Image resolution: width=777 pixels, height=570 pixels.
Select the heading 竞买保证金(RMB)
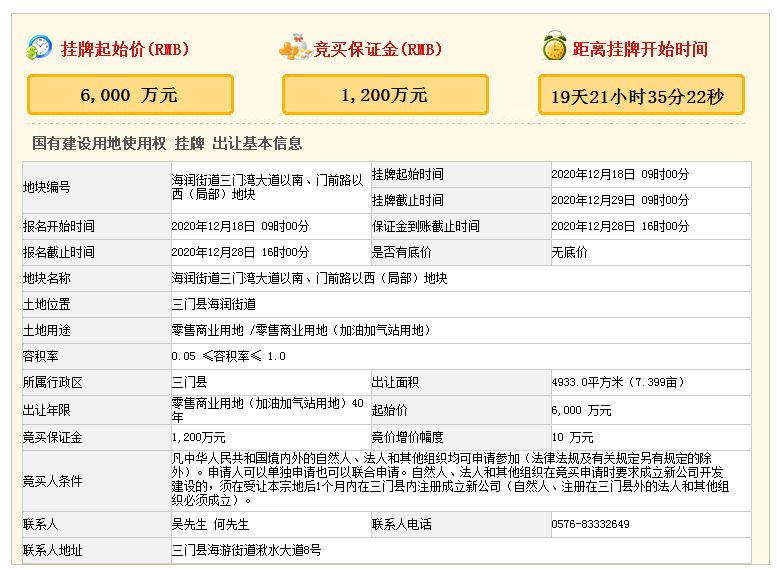(x=378, y=49)
